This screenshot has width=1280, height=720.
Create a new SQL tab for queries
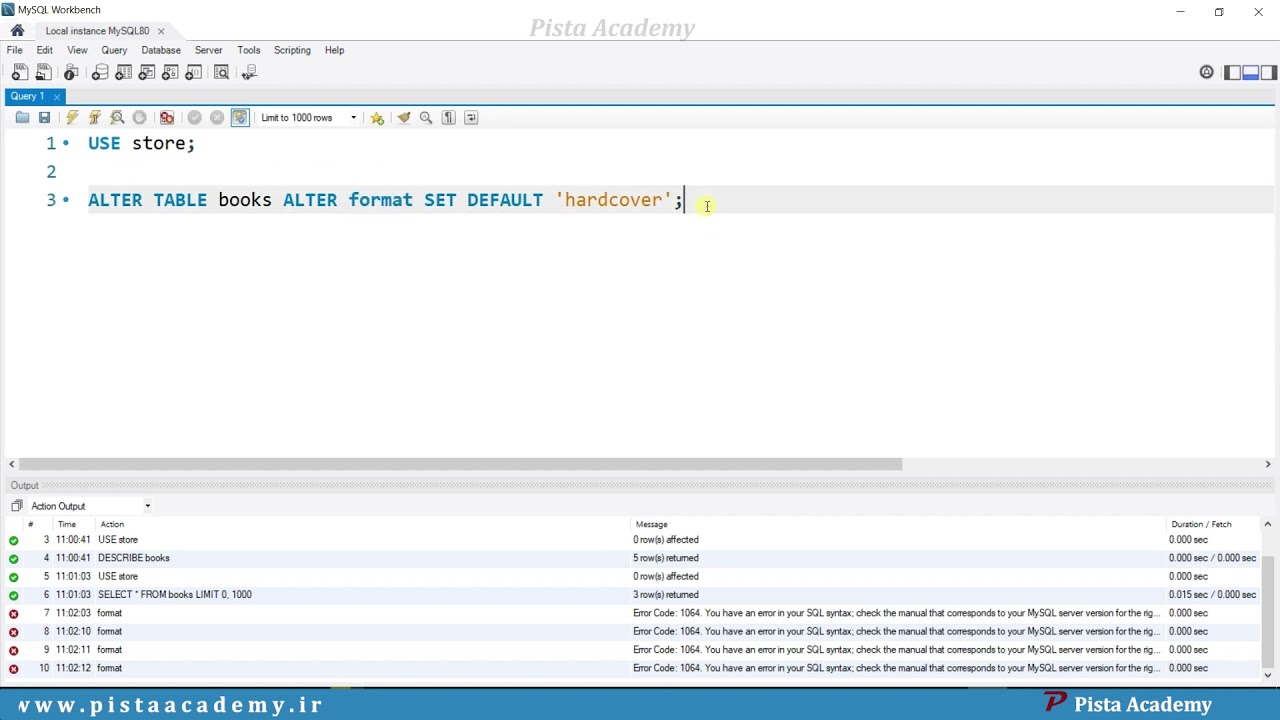20,72
